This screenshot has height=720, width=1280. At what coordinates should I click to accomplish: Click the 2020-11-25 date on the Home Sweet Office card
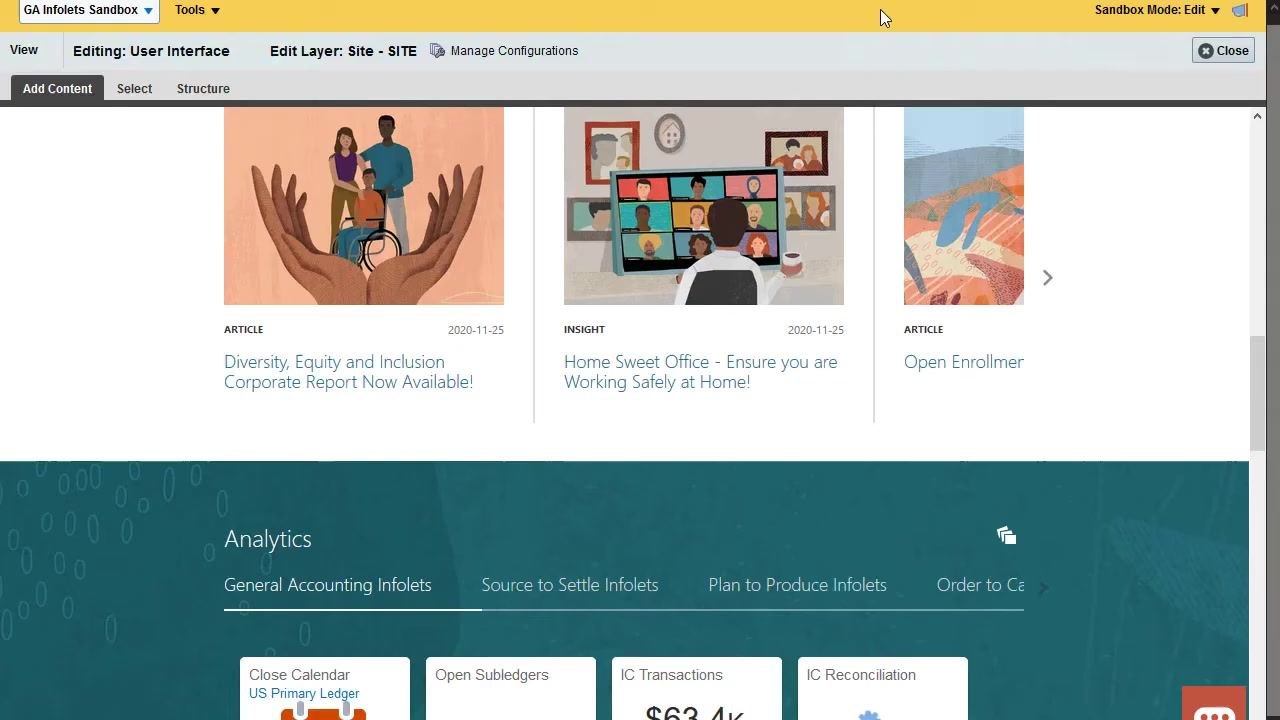pos(816,330)
